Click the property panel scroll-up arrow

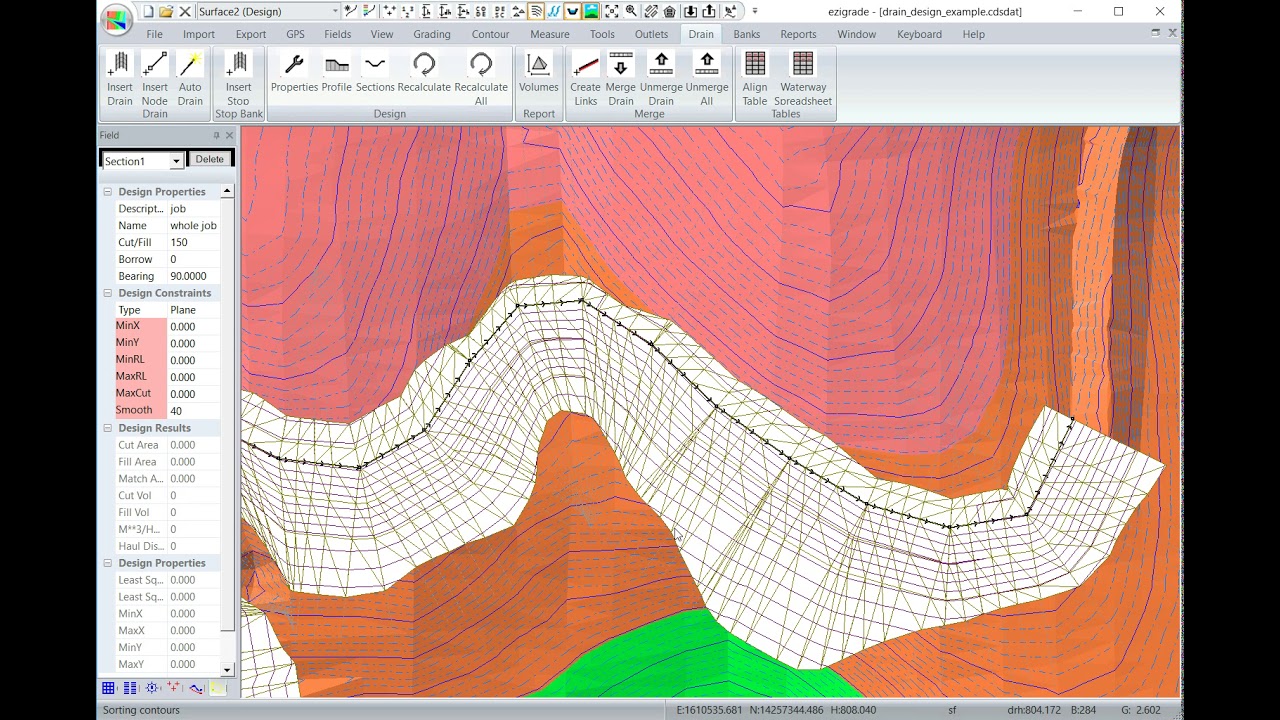[x=227, y=191]
